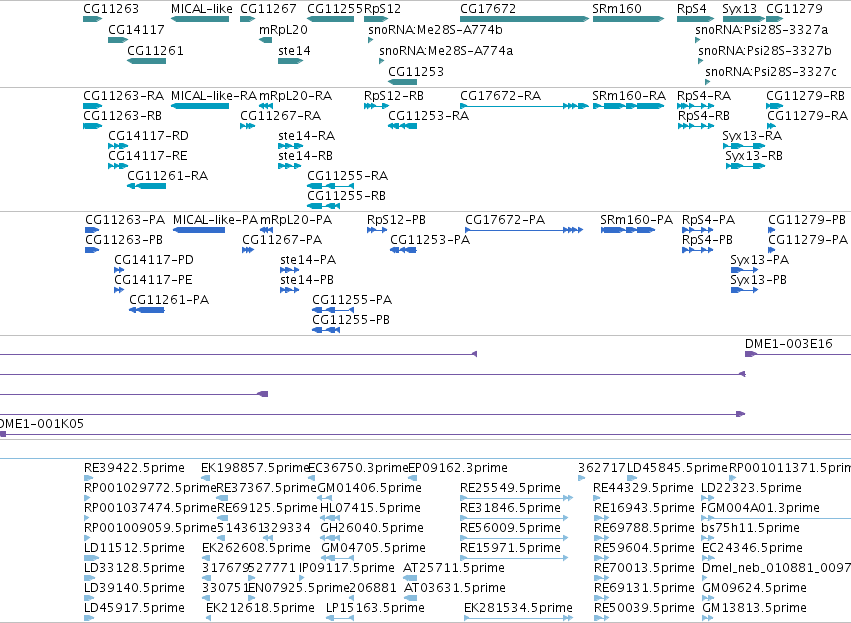851x623 pixels.
Task: Select the DME1-003E16 clone
Action: (x=798, y=354)
